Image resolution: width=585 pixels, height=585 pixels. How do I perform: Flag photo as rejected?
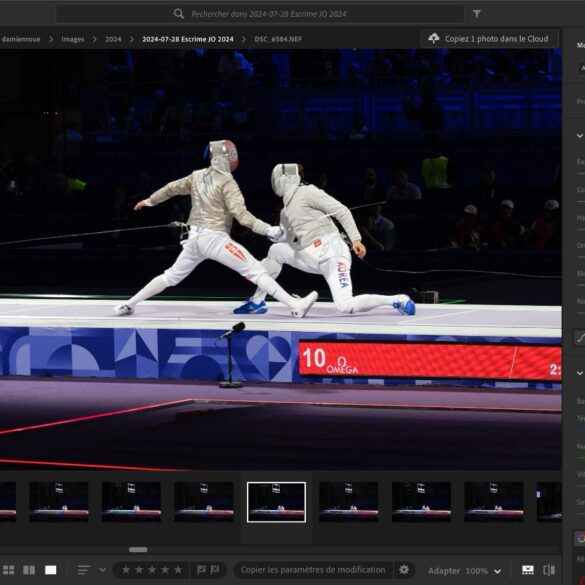[x=215, y=570]
